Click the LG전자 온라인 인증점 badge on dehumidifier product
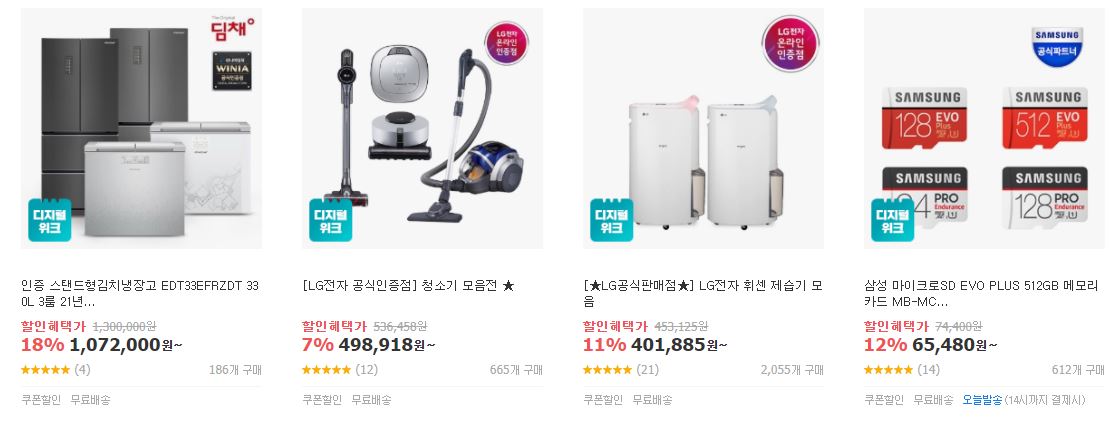This screenshot has width=1110, height=422. tap(790, 44)
